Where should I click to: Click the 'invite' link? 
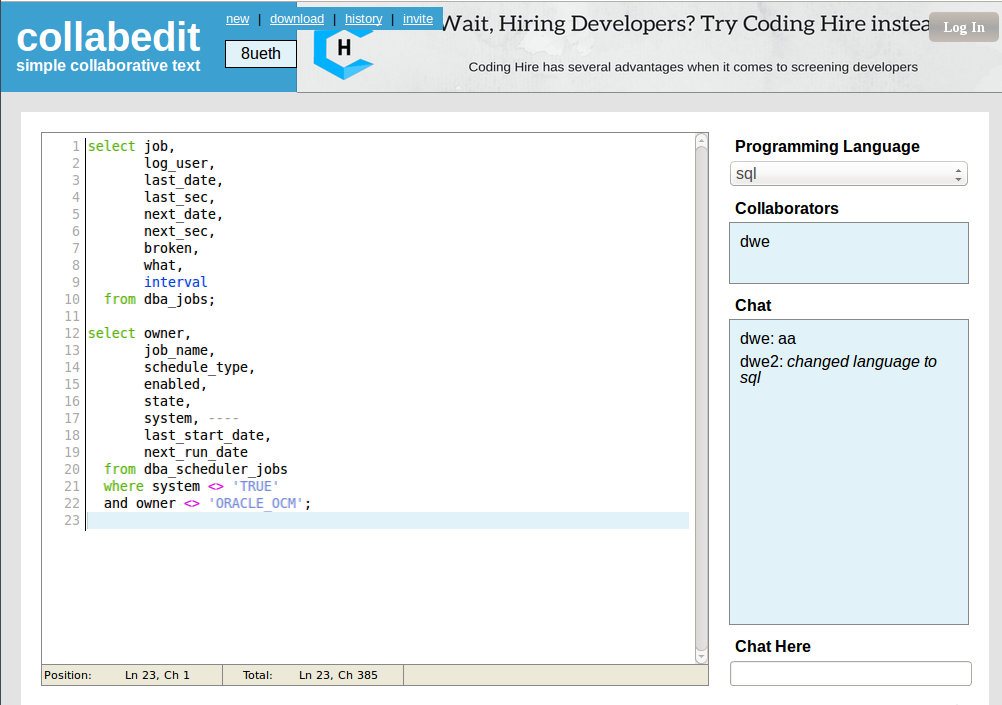(418, 19)
